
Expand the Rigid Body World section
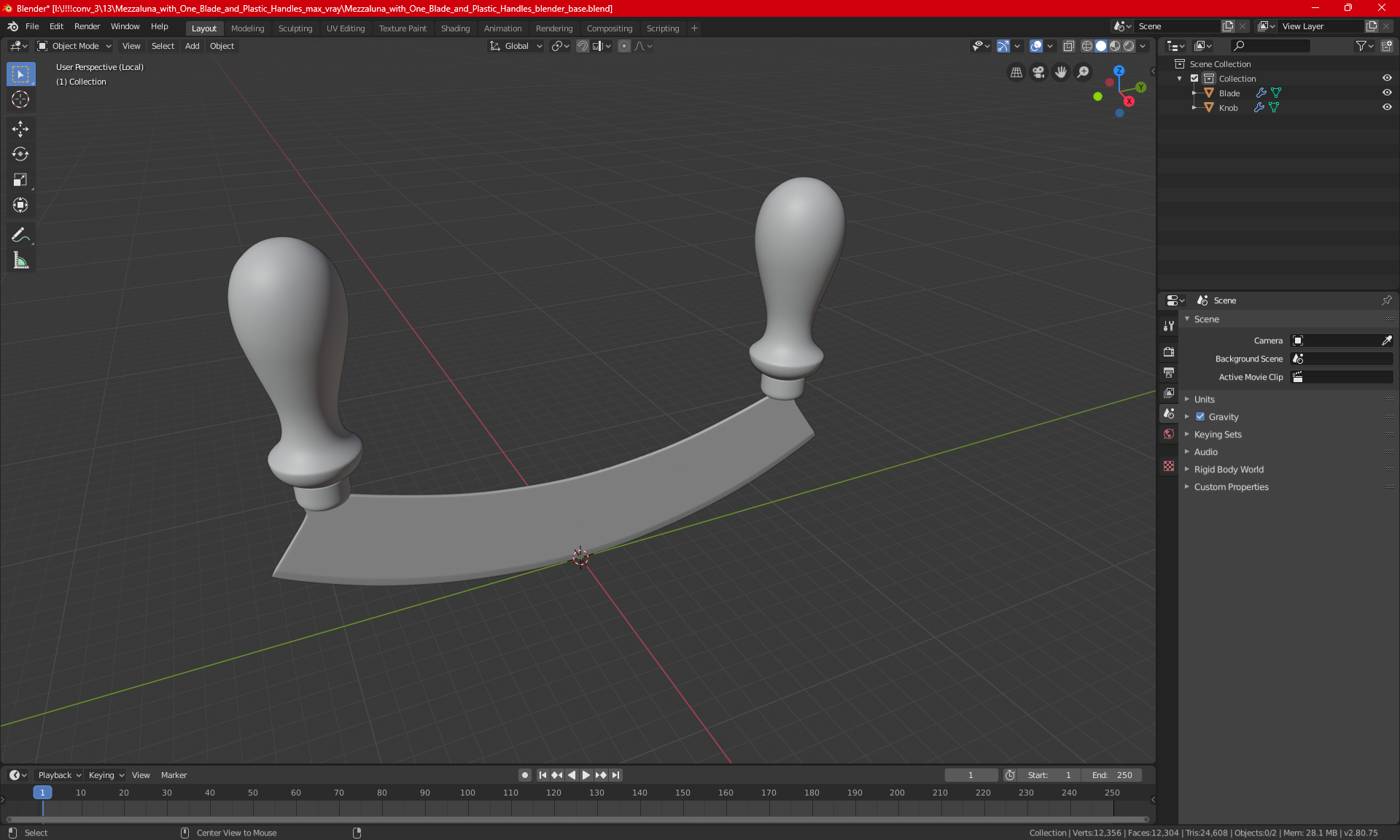coord(1228,470)
